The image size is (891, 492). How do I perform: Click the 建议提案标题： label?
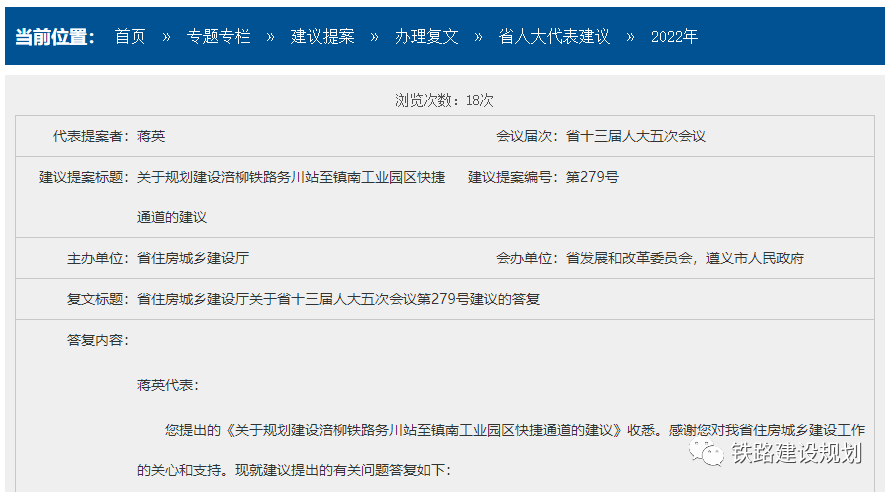(84, 177)
